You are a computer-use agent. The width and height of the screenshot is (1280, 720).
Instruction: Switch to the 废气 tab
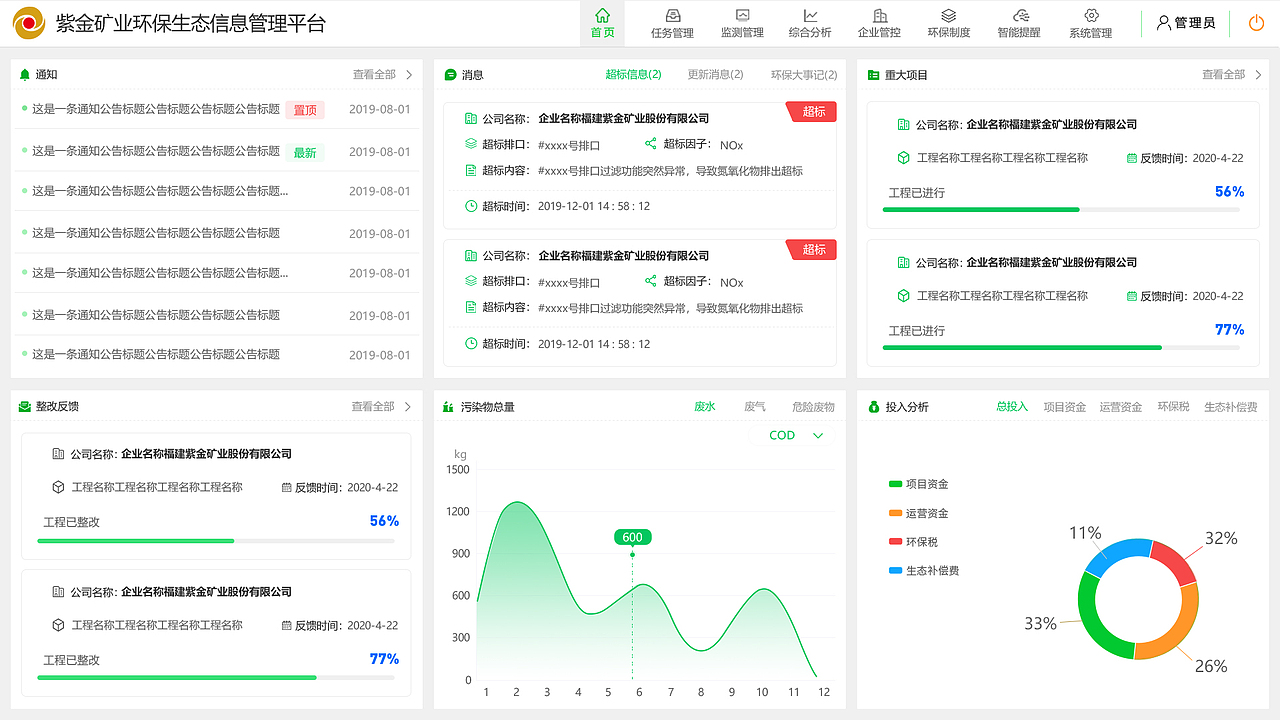[755, 406]
